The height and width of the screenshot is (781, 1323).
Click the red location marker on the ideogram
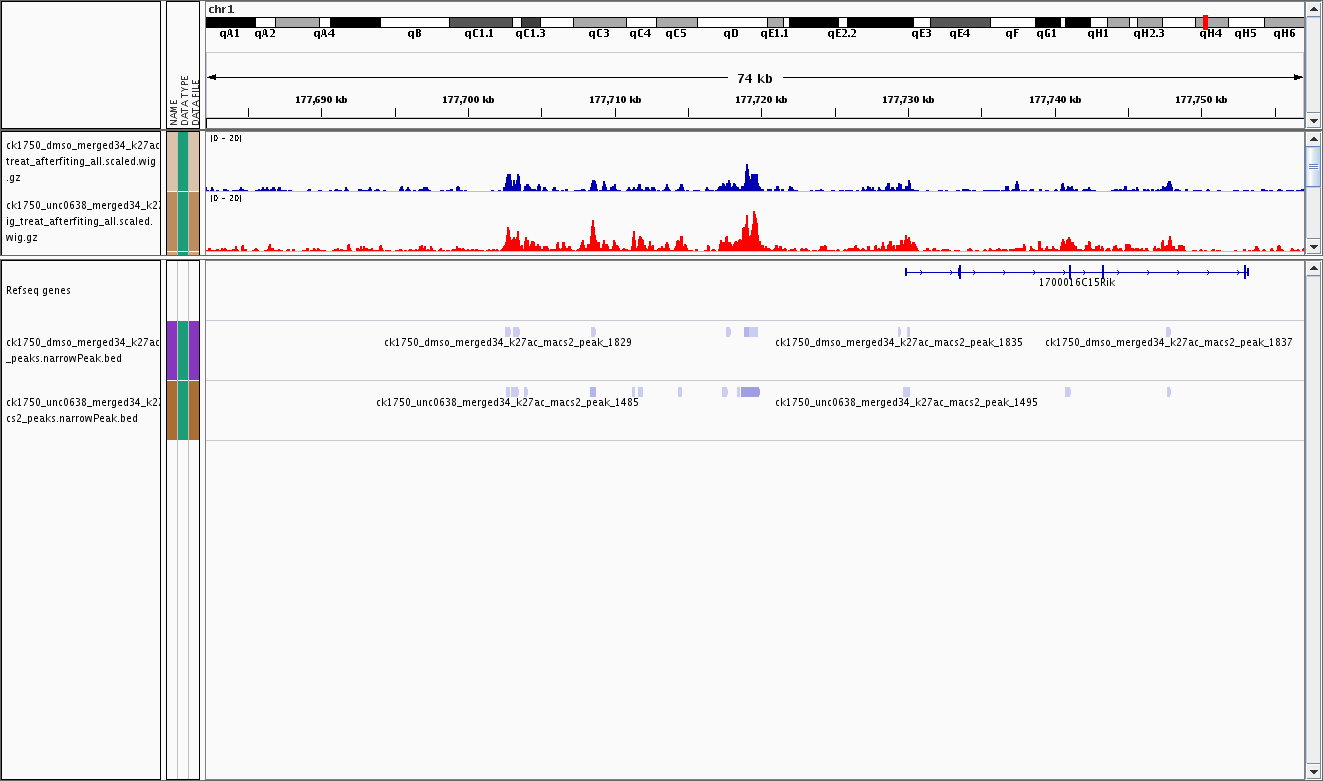1205,21
